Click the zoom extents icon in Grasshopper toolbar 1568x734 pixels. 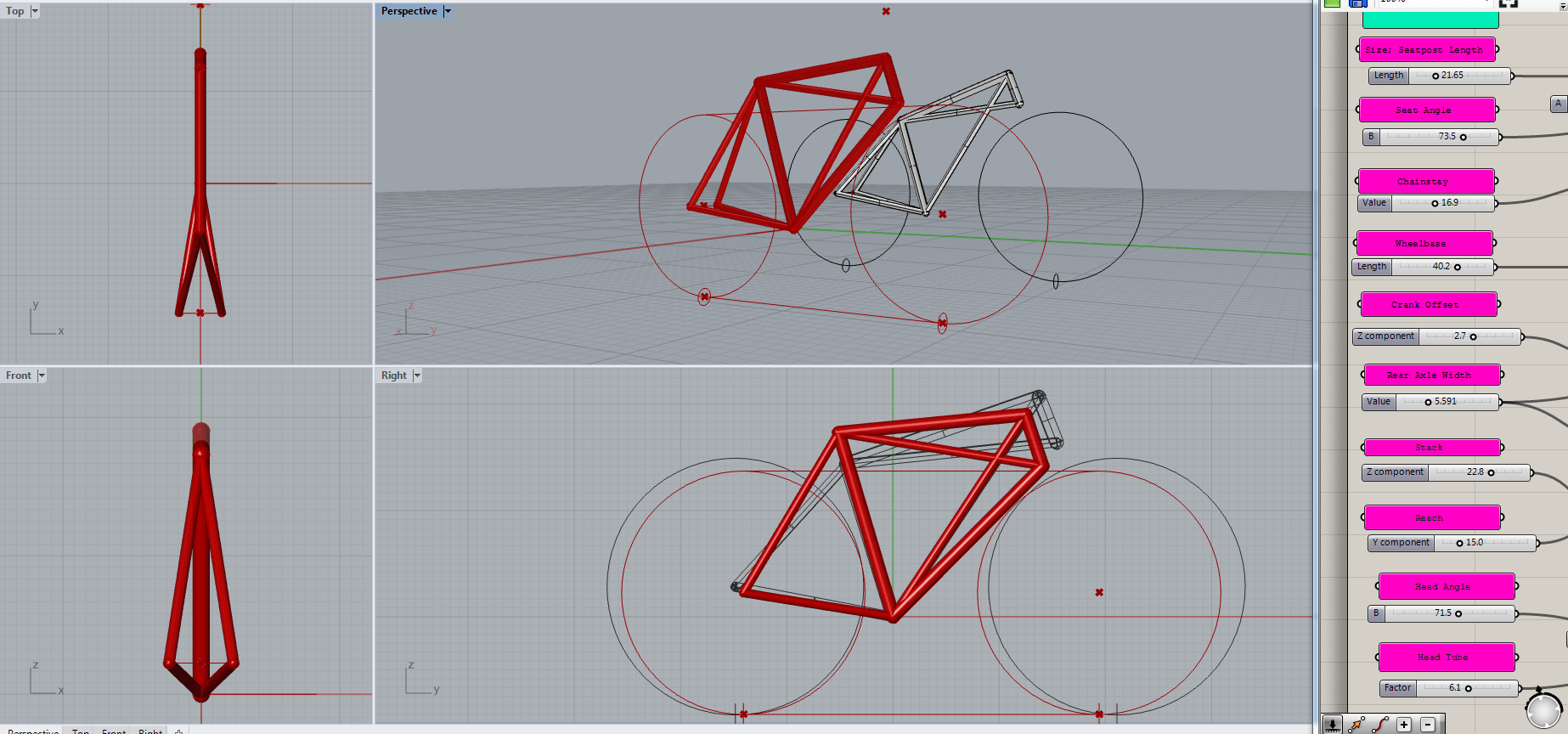point(1508,3)
